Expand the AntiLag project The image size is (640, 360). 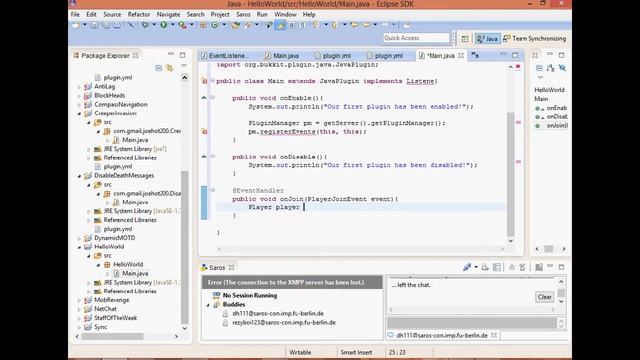pyautogui.click(x=79, y=87)
